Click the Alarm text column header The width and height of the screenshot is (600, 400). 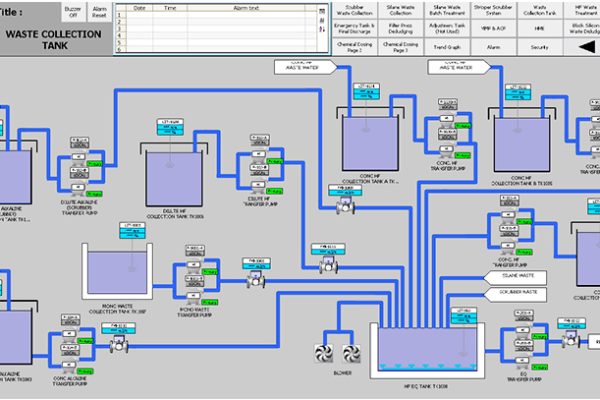(x=246, y=8)
